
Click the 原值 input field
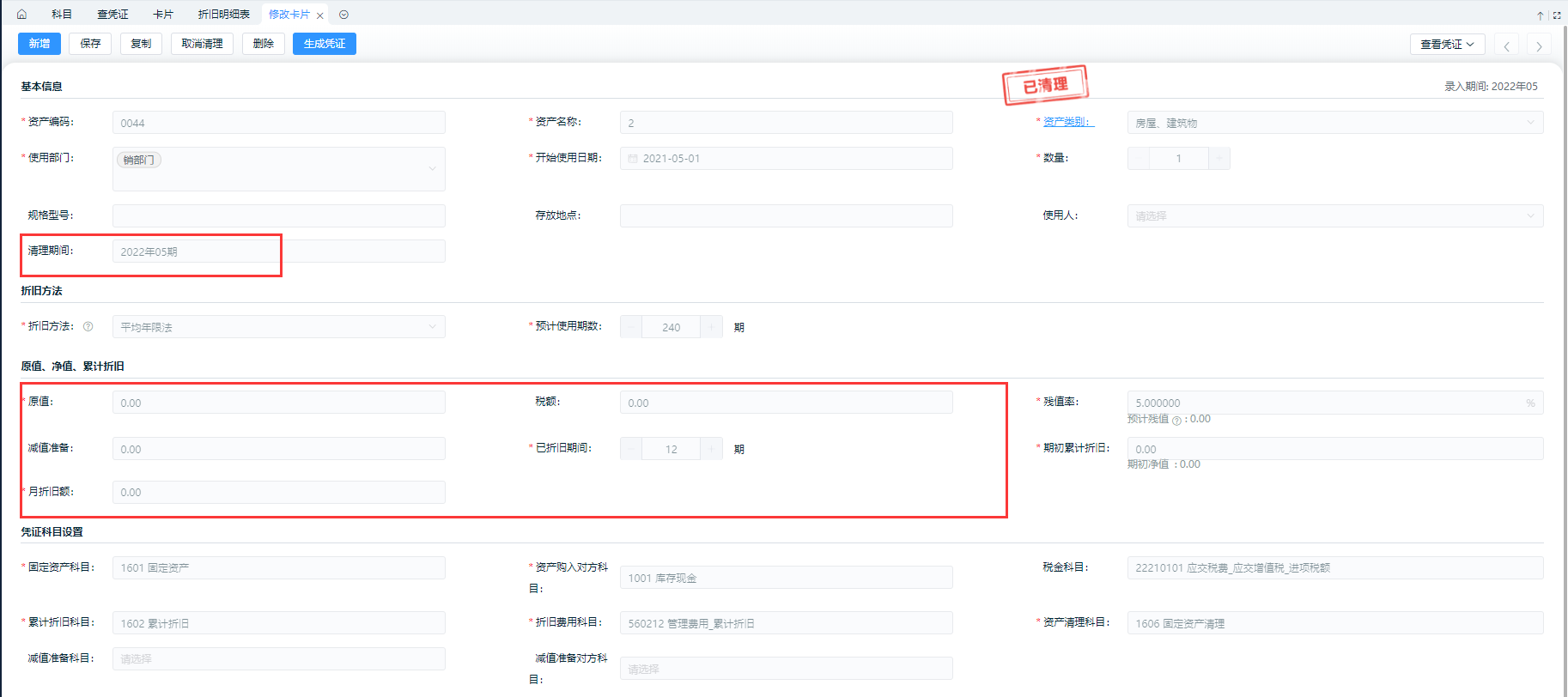pos(279,403)
